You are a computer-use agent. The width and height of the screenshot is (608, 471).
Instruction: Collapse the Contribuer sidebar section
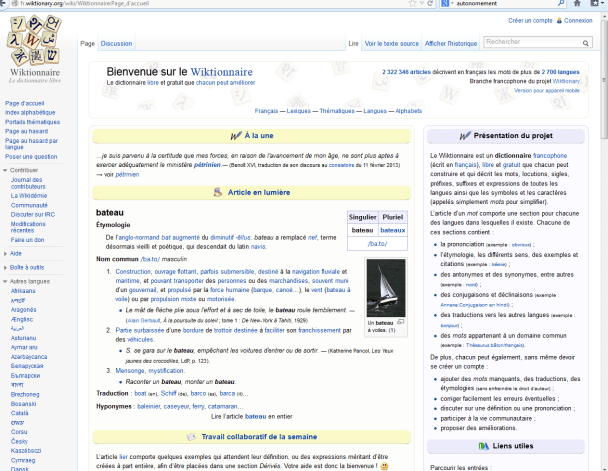click(x=5, y=170)
